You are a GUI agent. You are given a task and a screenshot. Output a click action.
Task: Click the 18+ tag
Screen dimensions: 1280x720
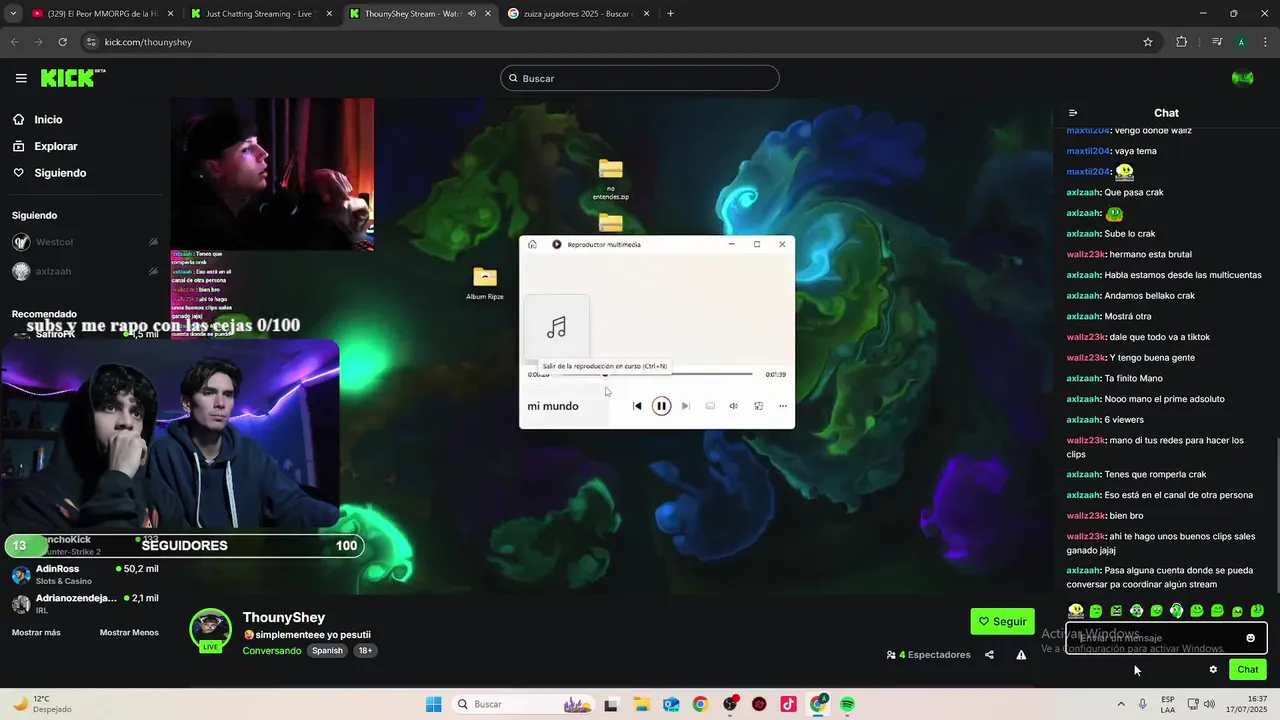(x=365, y=651)
